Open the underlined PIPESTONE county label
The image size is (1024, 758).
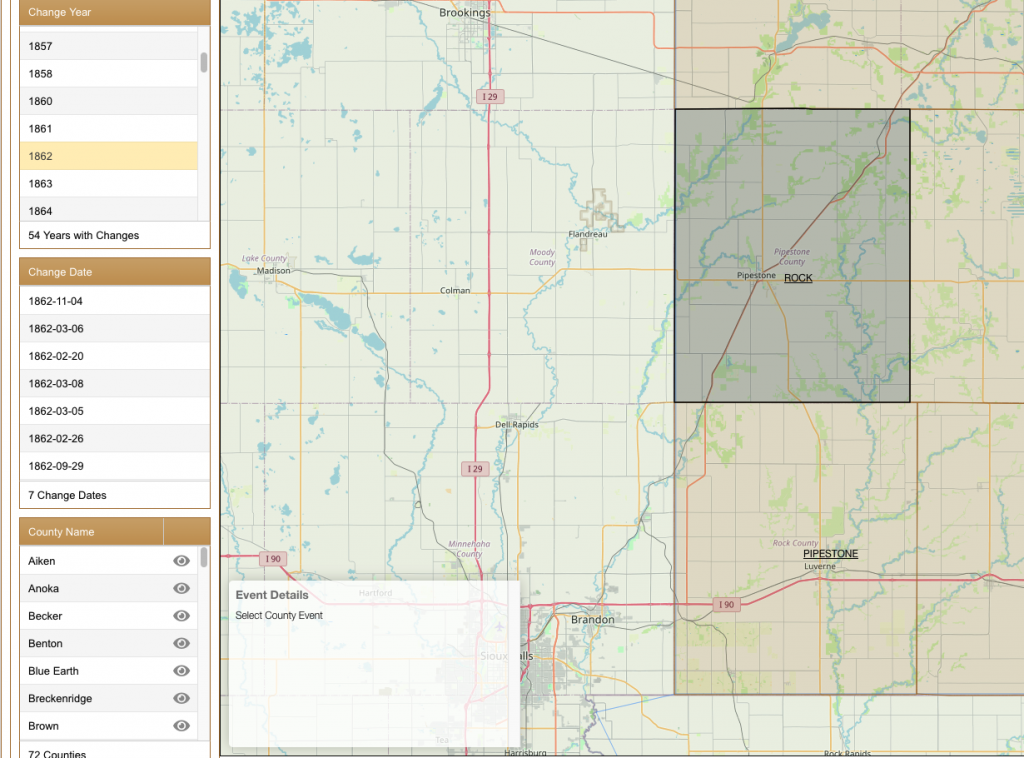pyautogui.click(x=830, y=554)
